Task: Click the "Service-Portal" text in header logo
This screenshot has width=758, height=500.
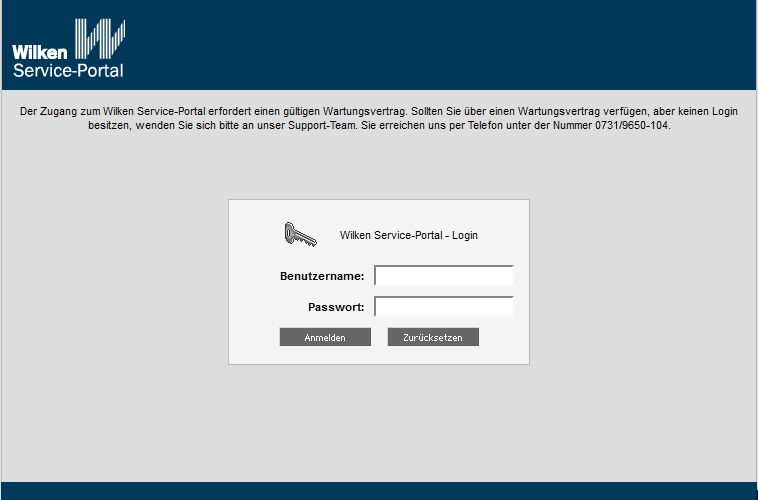Action: (68, 71)
